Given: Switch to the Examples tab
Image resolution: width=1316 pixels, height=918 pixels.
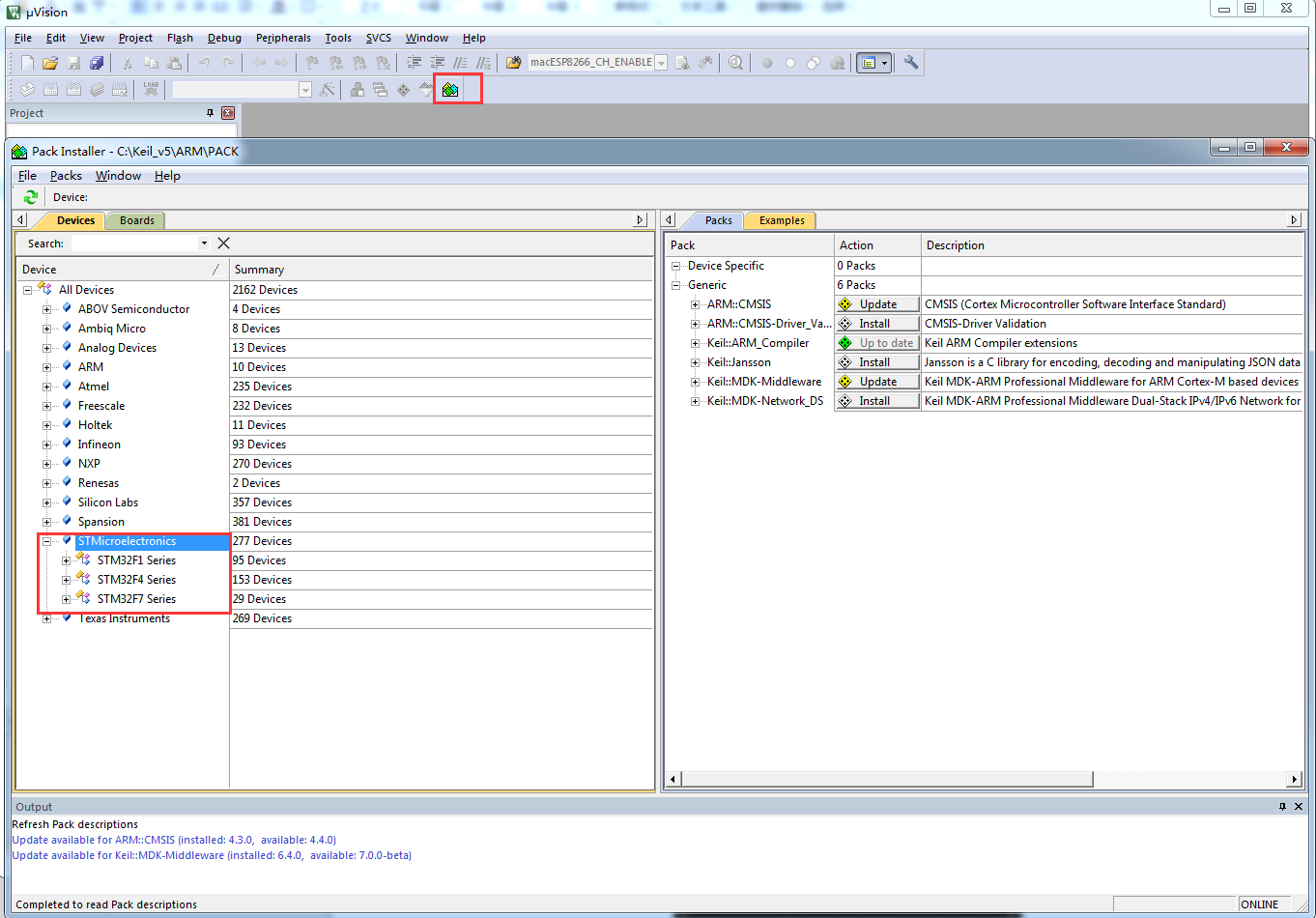Looking at the screenshot, I should [782, 220].
